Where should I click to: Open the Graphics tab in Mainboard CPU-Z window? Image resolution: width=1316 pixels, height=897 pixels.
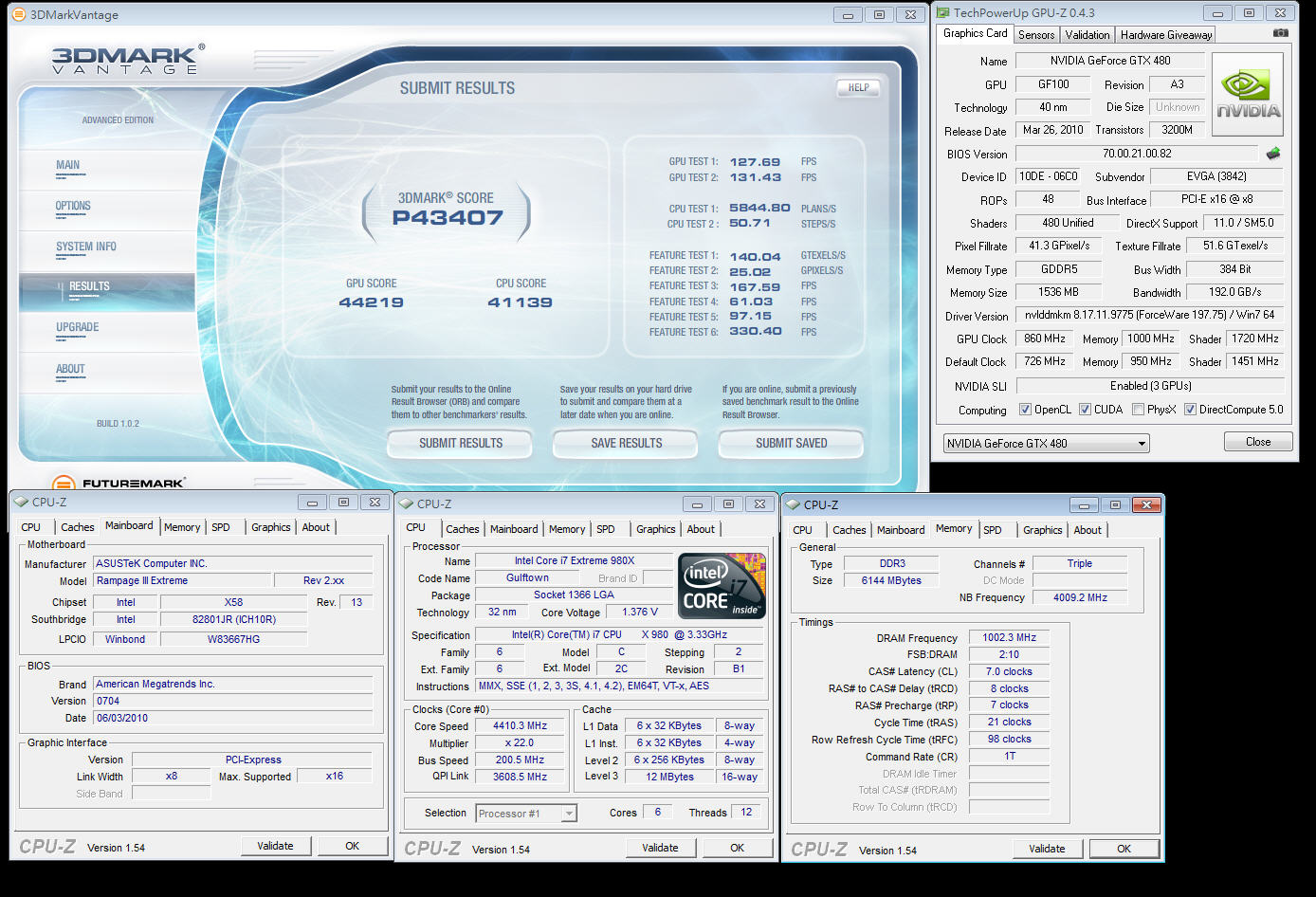pos(271,527)
